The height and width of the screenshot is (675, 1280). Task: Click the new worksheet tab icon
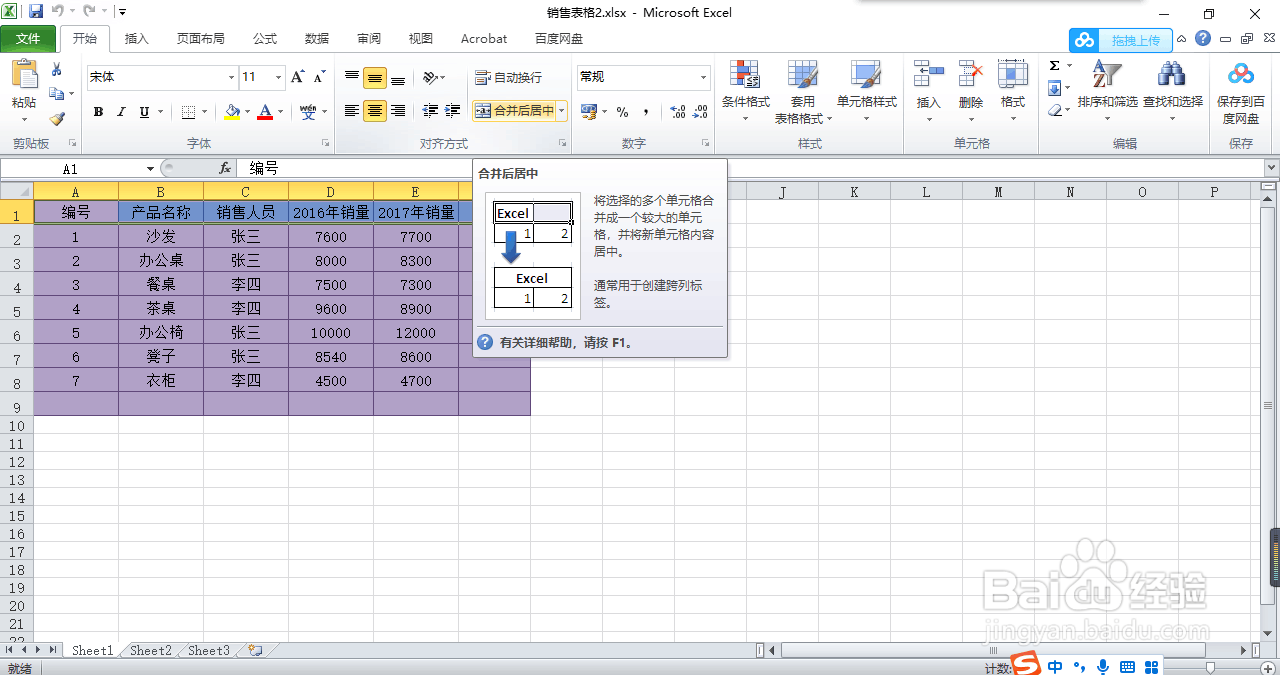pyautogui.click(x=255, y=650)
